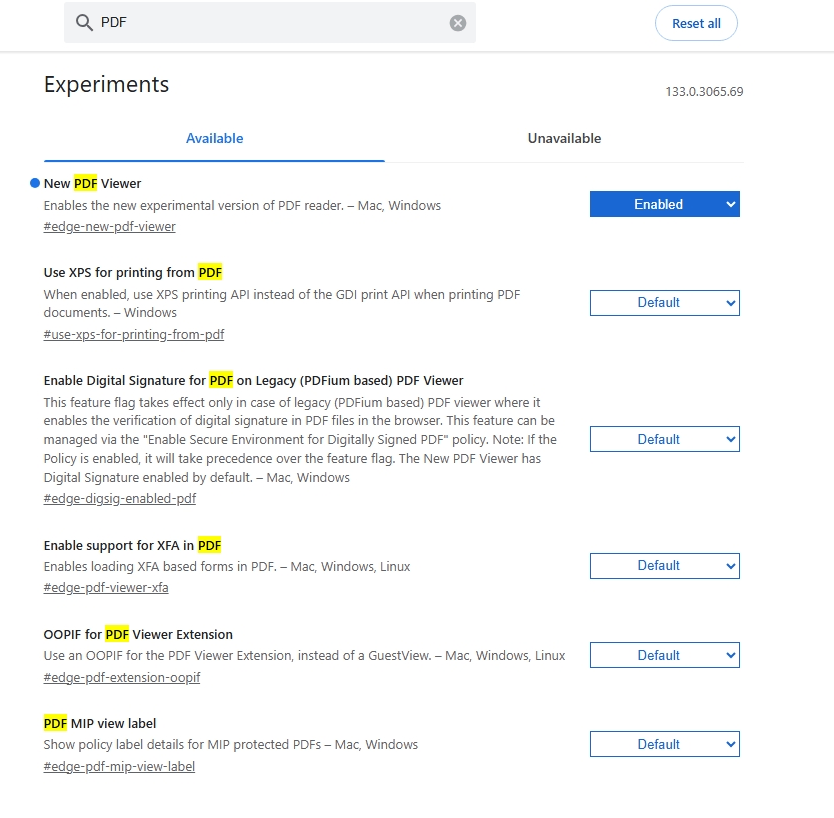Click the #edge-digsig-enabled-pdf anchor link
The image size is (834, 818).
[x=119, y=499]
